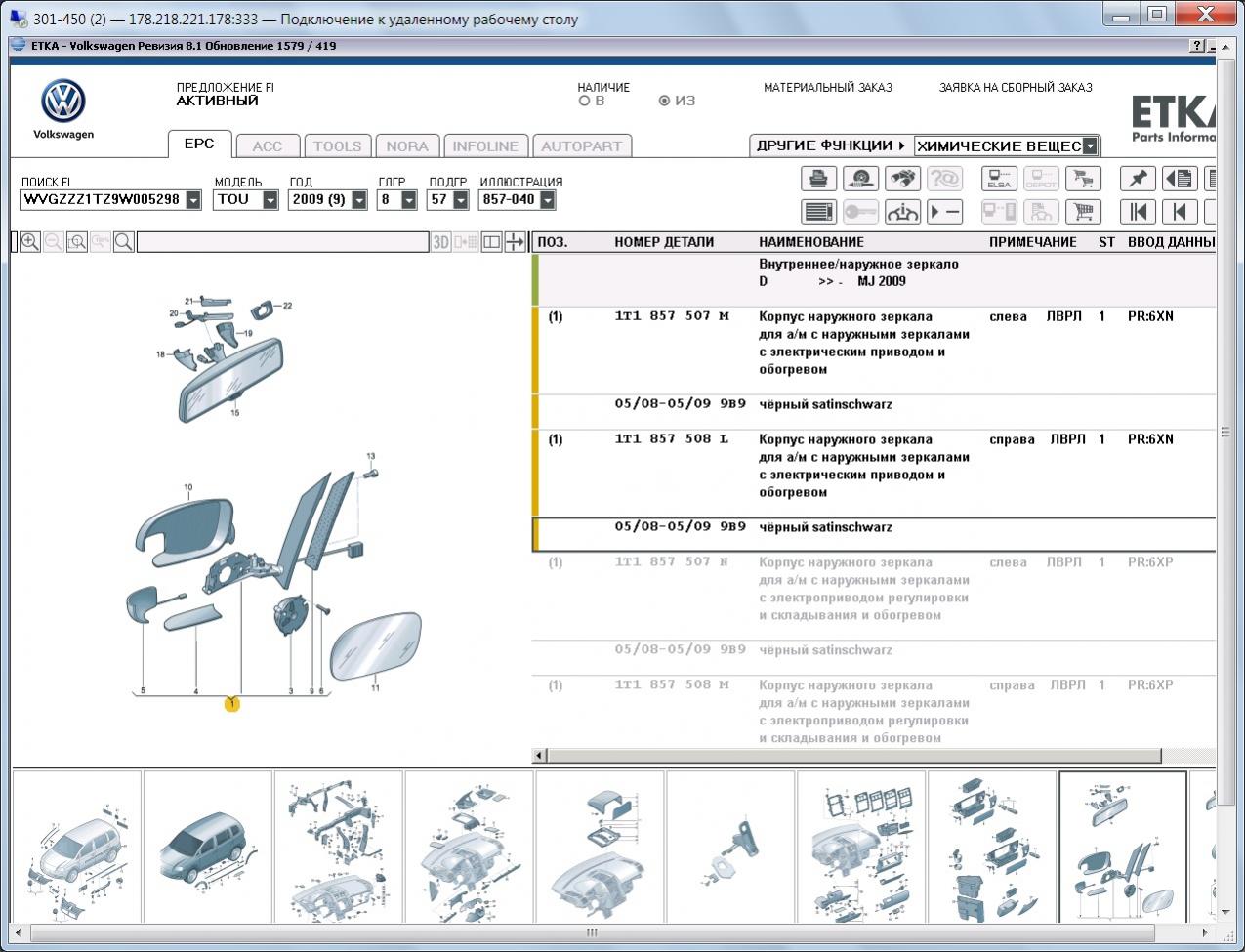
Task: Expand the ПОИСК FI VIN dropdown
Action: click(193, 199)
